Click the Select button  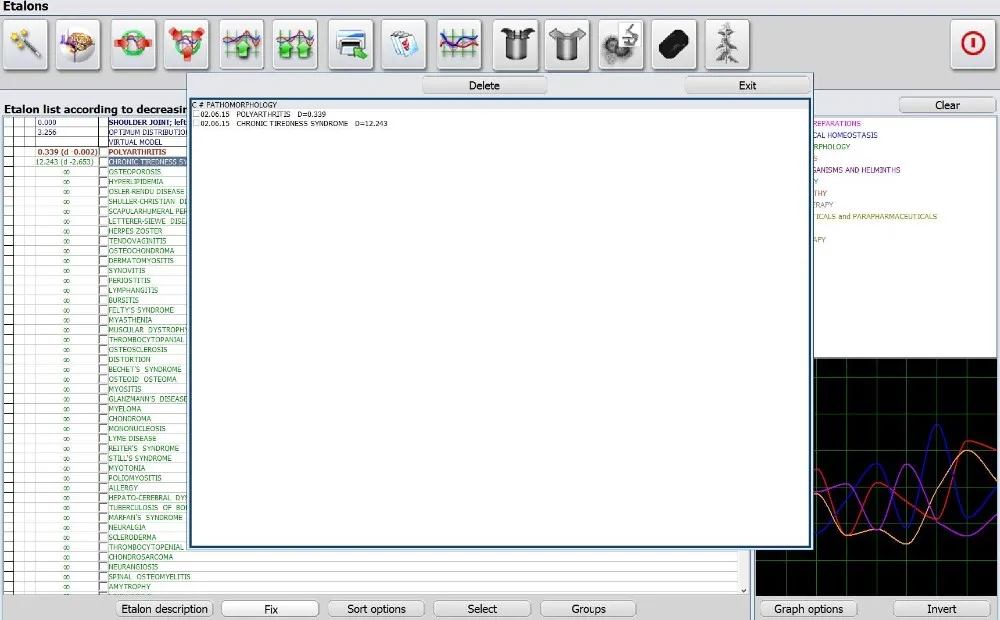click(x=482, y=609)
